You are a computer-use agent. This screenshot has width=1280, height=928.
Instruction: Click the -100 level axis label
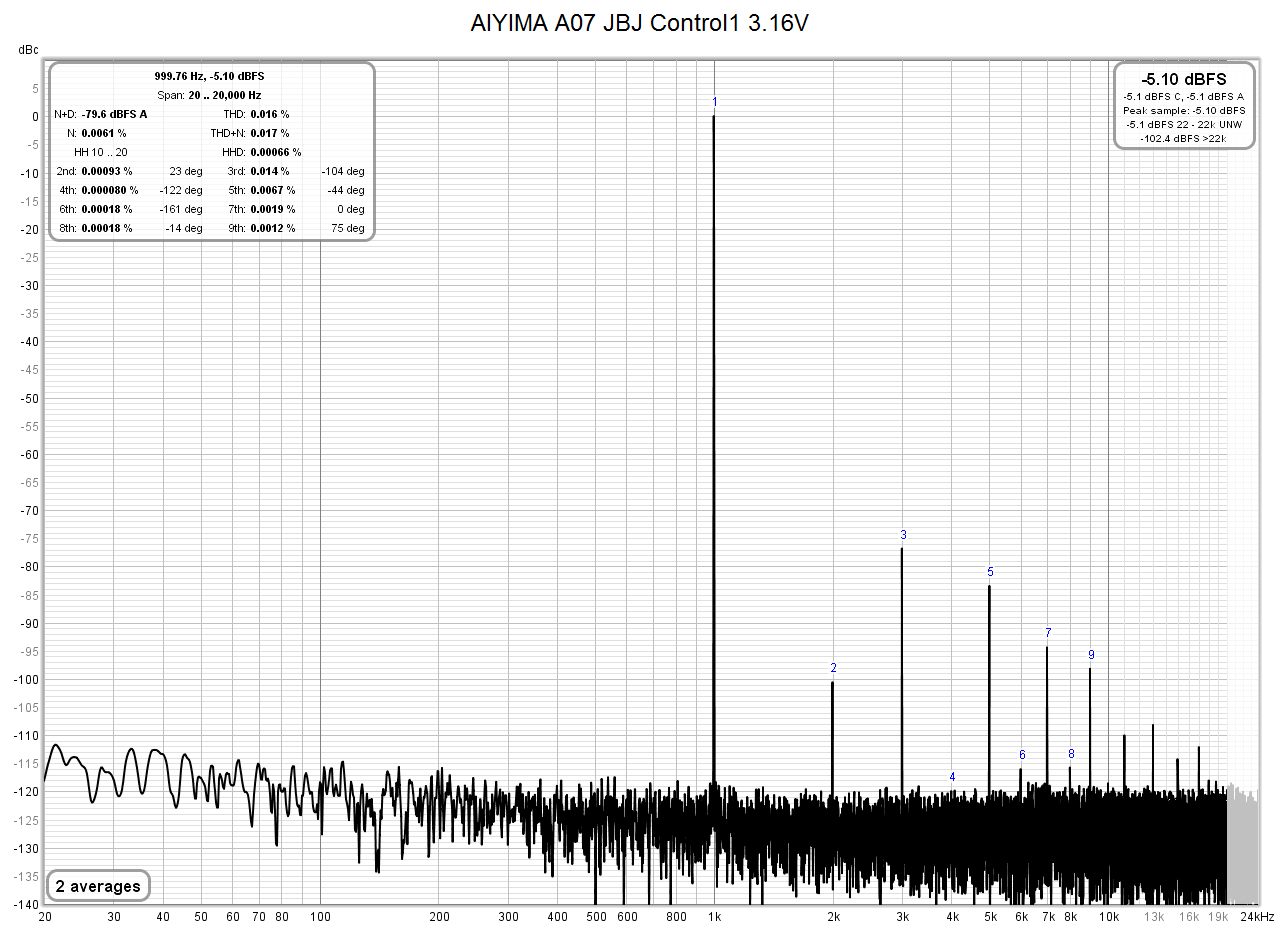25,679
